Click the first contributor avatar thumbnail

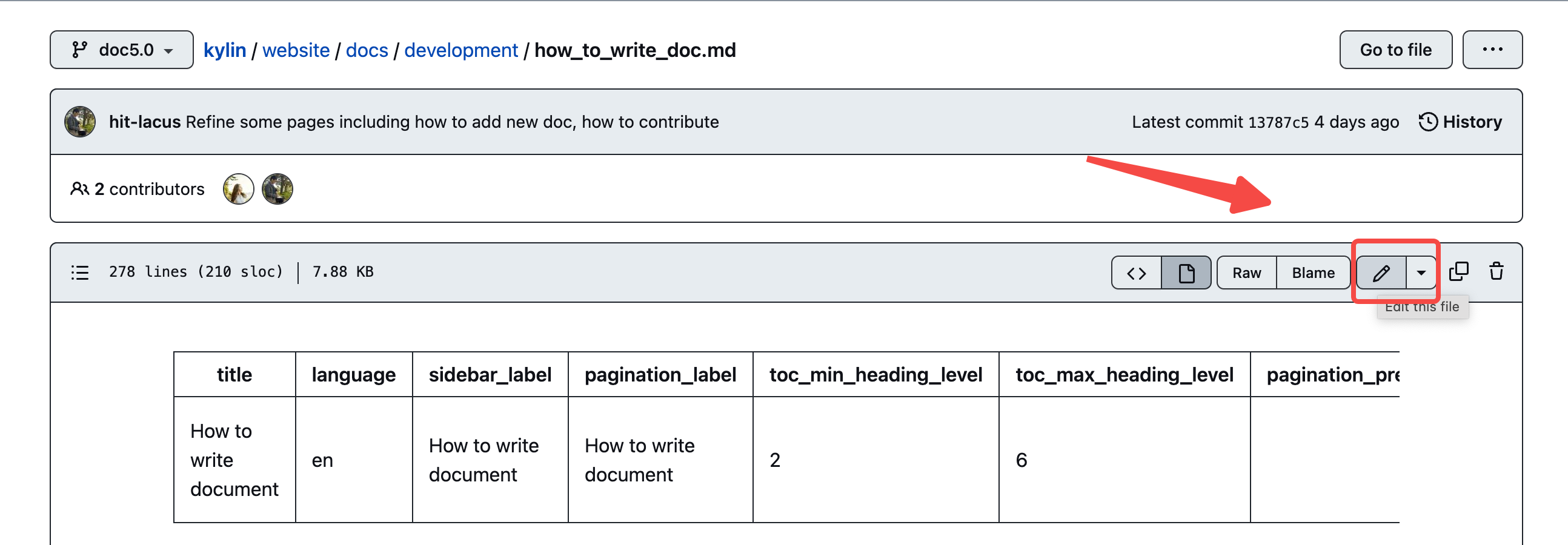coord(238,189)
